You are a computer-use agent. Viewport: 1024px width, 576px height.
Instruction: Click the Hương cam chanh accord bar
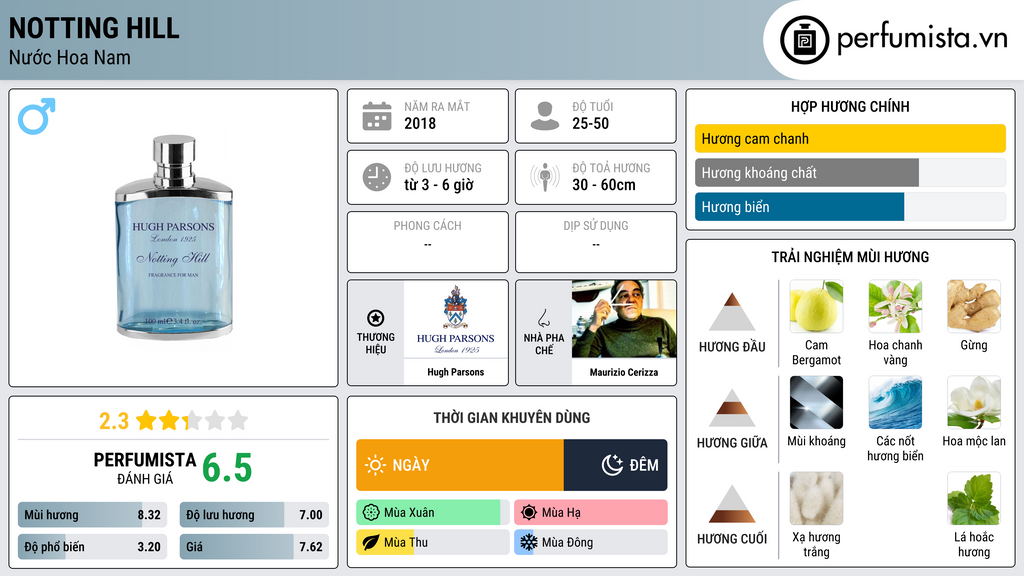coord(850,138)
